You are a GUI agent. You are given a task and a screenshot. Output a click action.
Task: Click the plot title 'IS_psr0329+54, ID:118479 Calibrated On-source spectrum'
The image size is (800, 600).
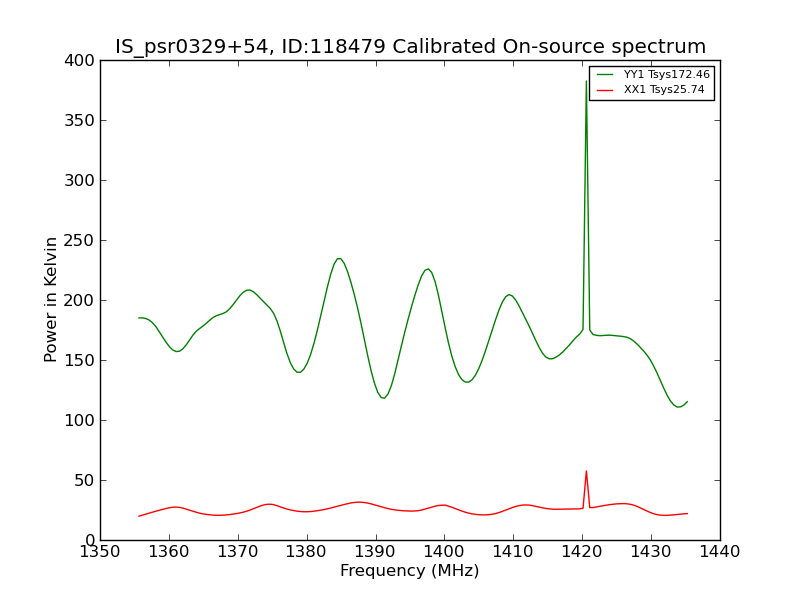410,46
